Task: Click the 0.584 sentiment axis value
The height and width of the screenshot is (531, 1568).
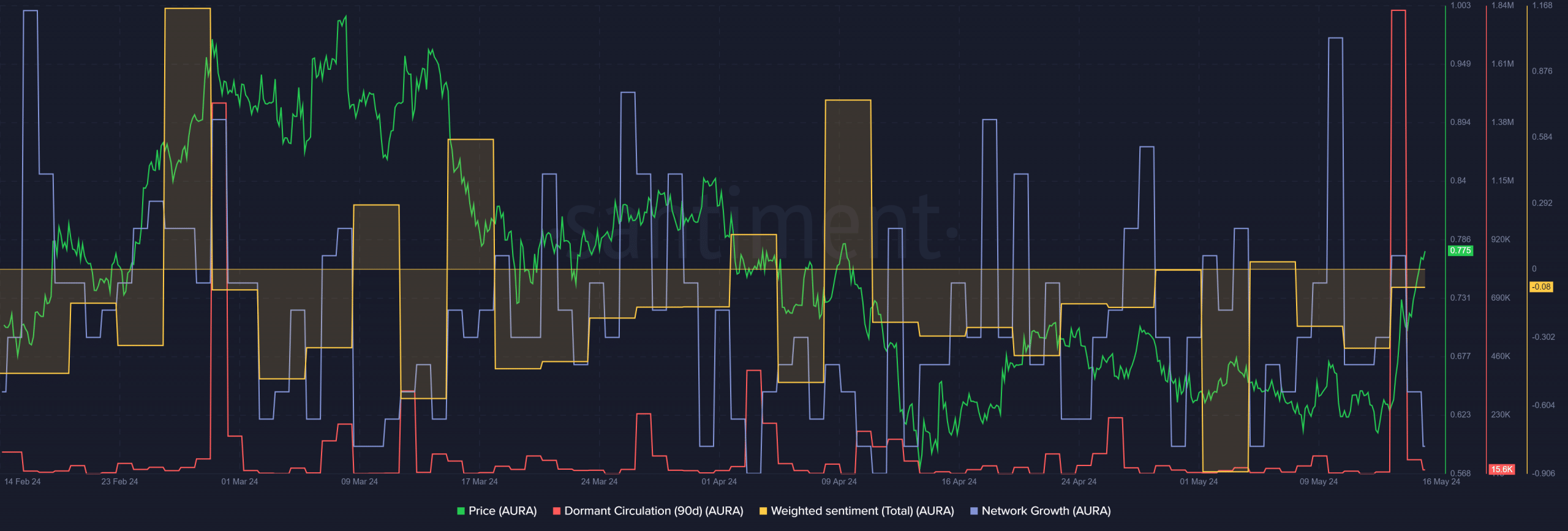Action: pyautogui.click(x=1542, y=137)
